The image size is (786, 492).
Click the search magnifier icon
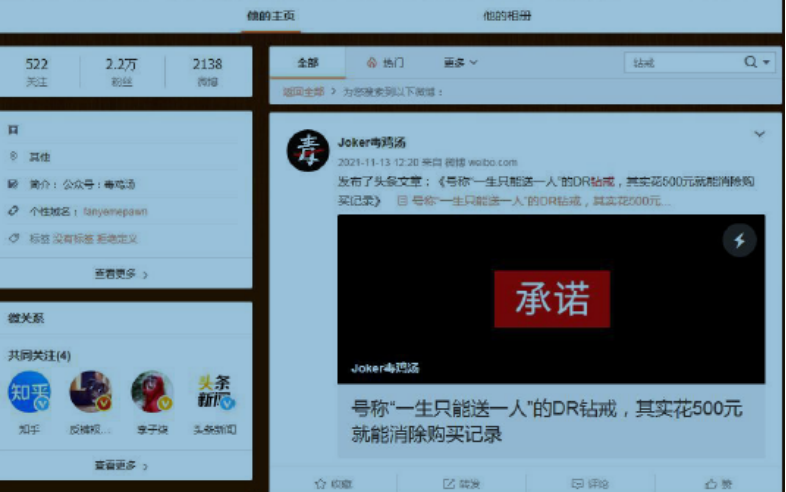pyautogui.click(x=751, y=62)
